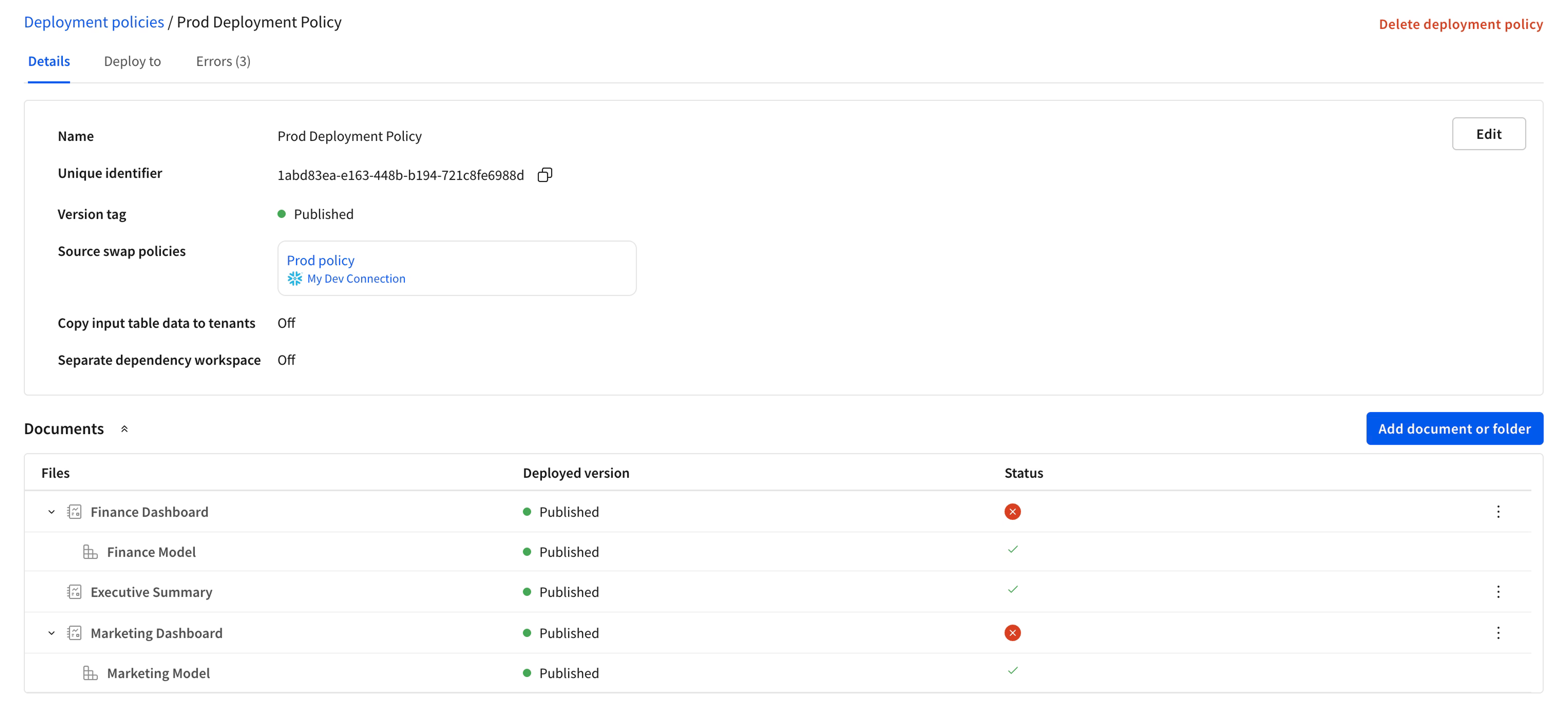Open the Finance Dashboard more options menu

[x=1498, y=511]
